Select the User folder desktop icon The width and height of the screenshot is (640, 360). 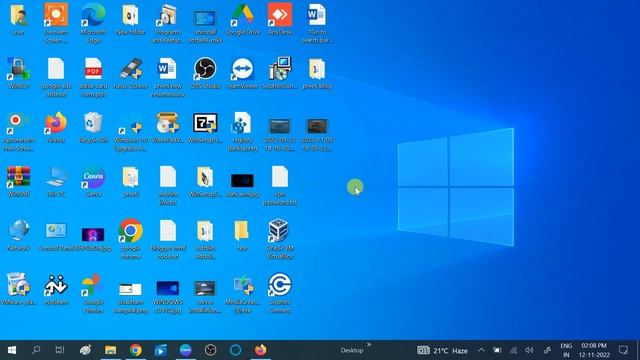click(19, 19)
